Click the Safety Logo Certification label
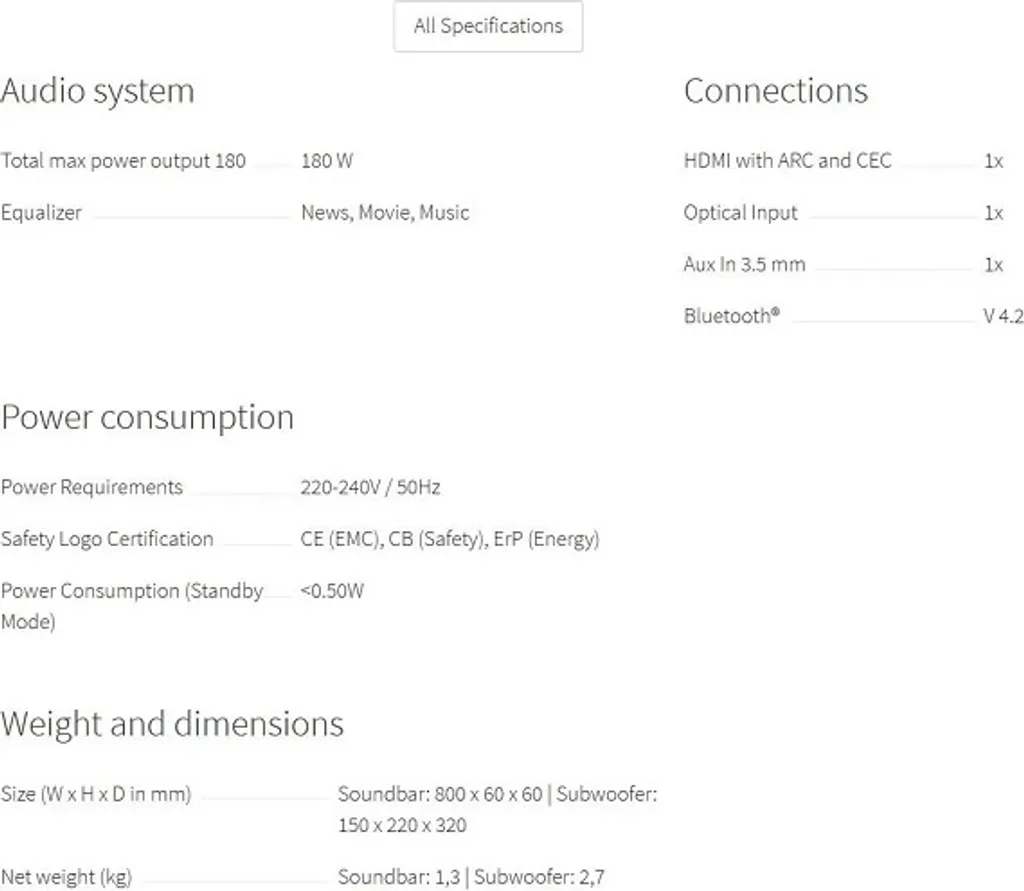Screen dimensions: 1024x891 107,539
